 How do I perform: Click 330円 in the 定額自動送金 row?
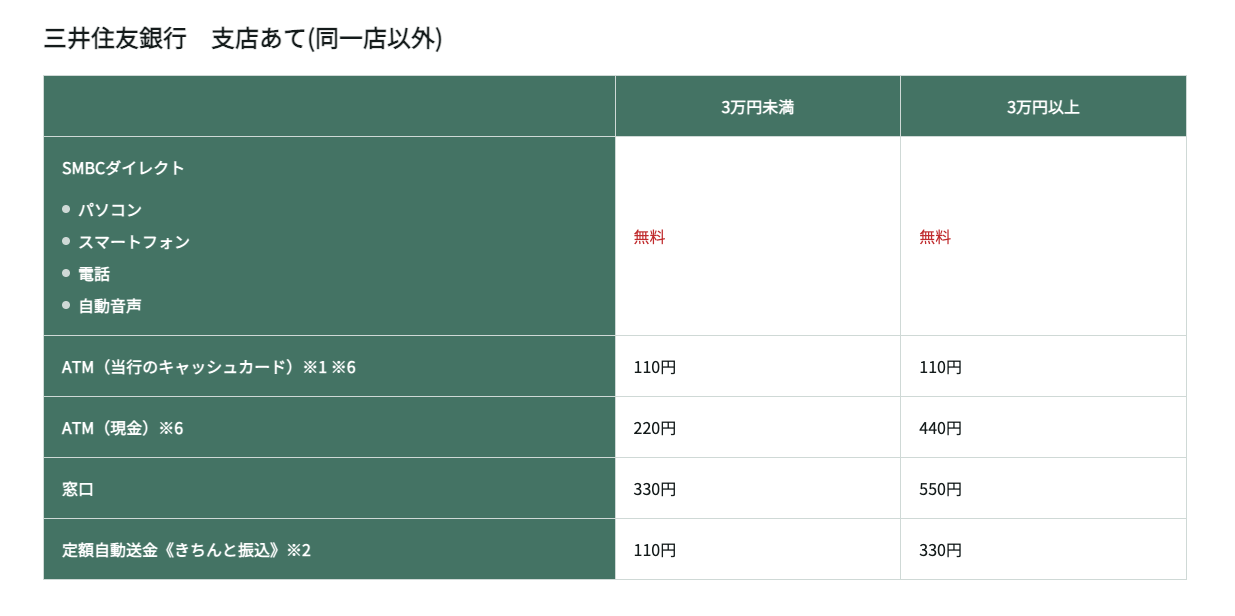[940, 550]
